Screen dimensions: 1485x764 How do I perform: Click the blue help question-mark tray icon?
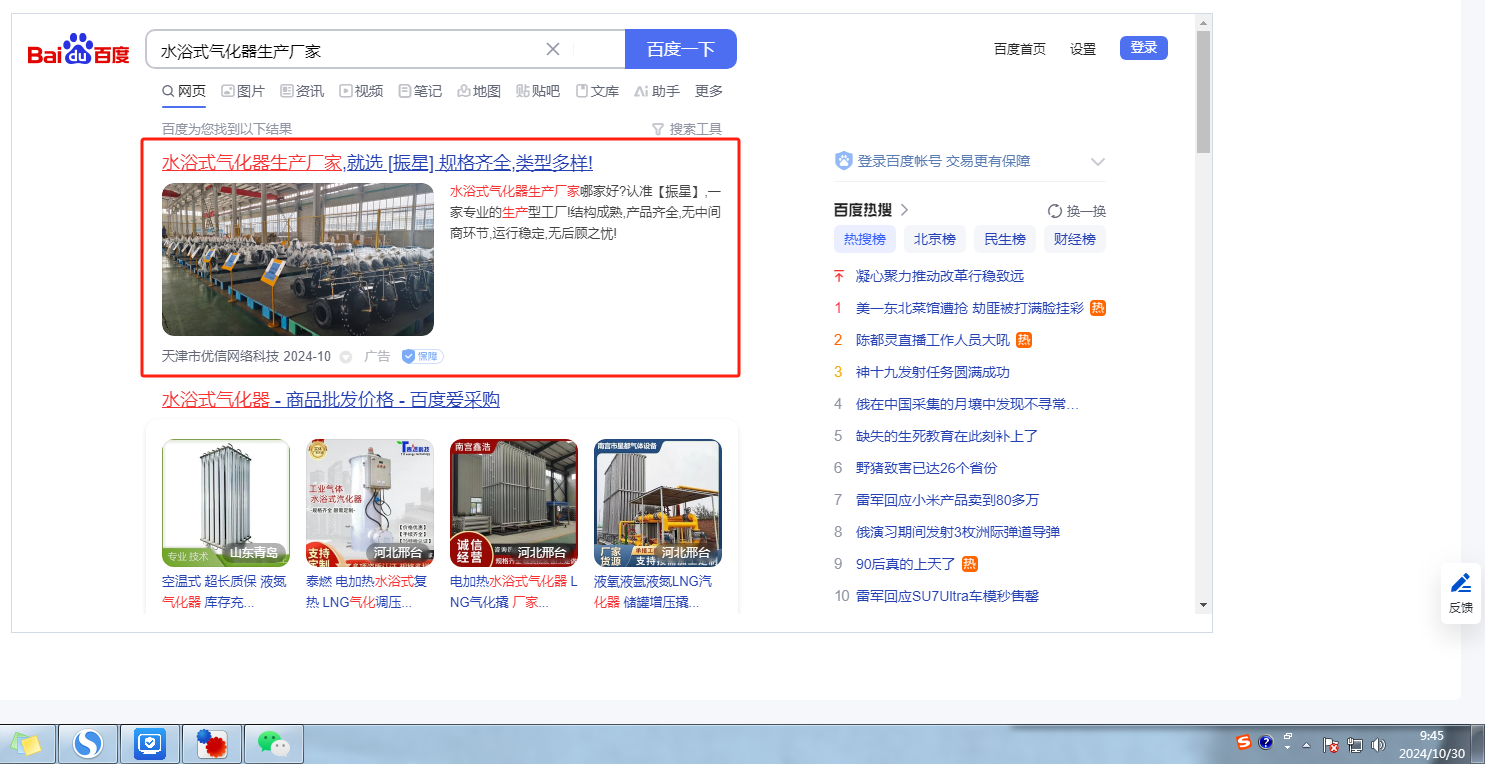[x=1266, y=742]
